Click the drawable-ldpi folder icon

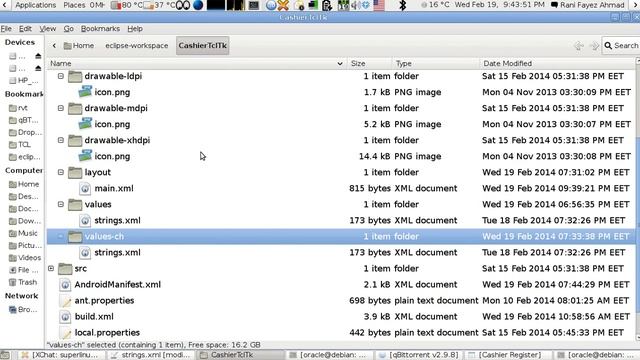pos(75,76)
